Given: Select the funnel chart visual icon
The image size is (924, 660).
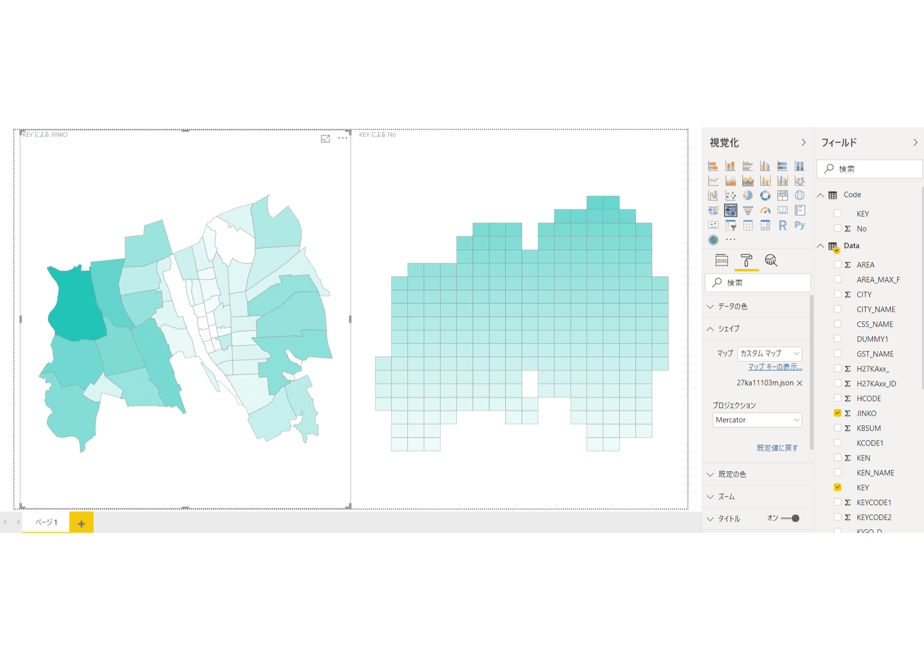Looking at the screenshot, I should tap(748, 210).
